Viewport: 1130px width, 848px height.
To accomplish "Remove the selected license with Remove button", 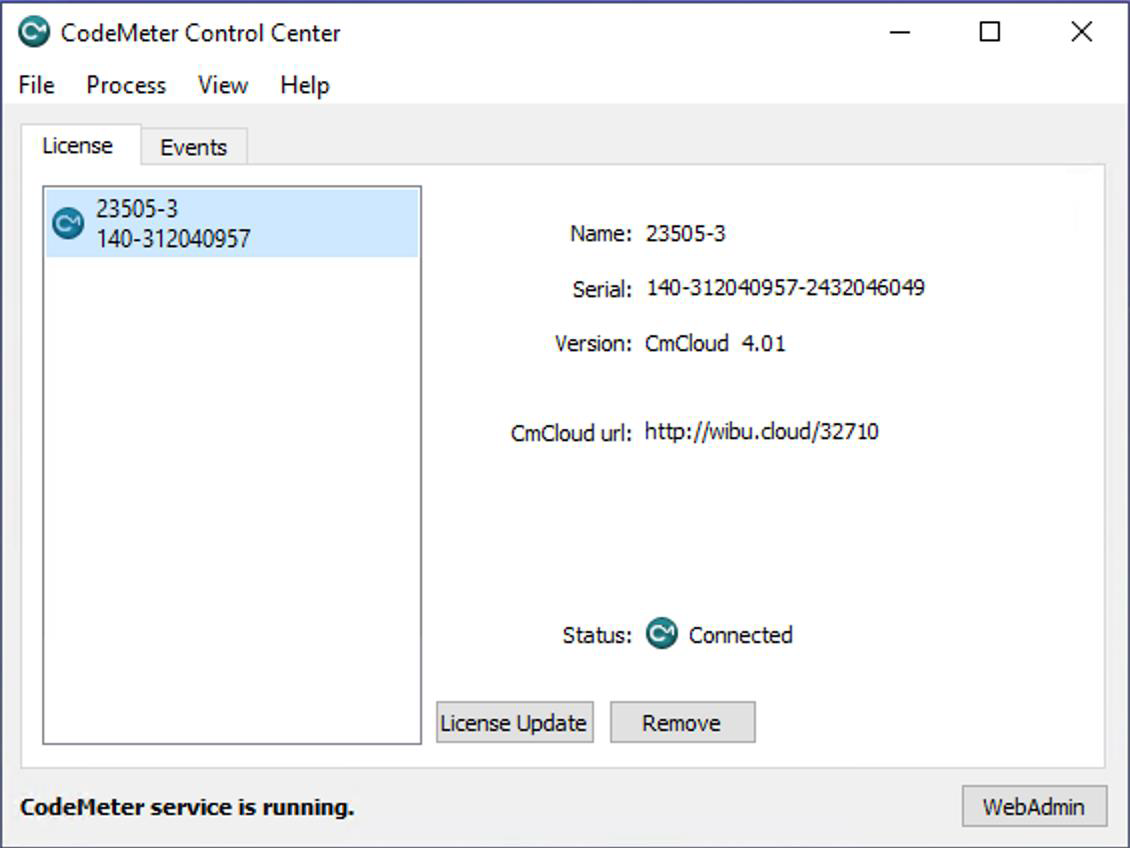I will tap(682, 722).
